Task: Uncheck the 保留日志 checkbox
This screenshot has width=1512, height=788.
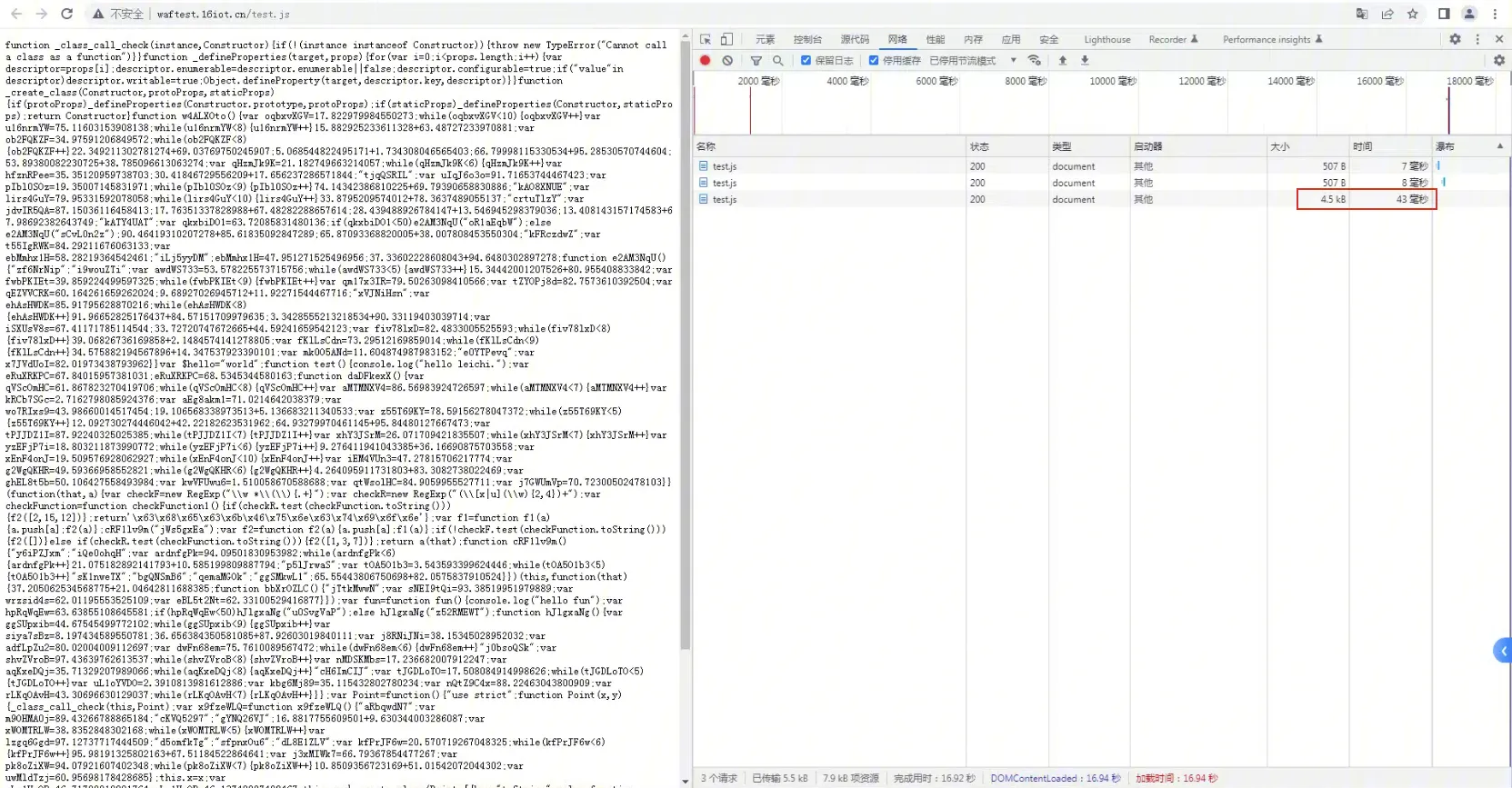Action: tap(806, 61)
